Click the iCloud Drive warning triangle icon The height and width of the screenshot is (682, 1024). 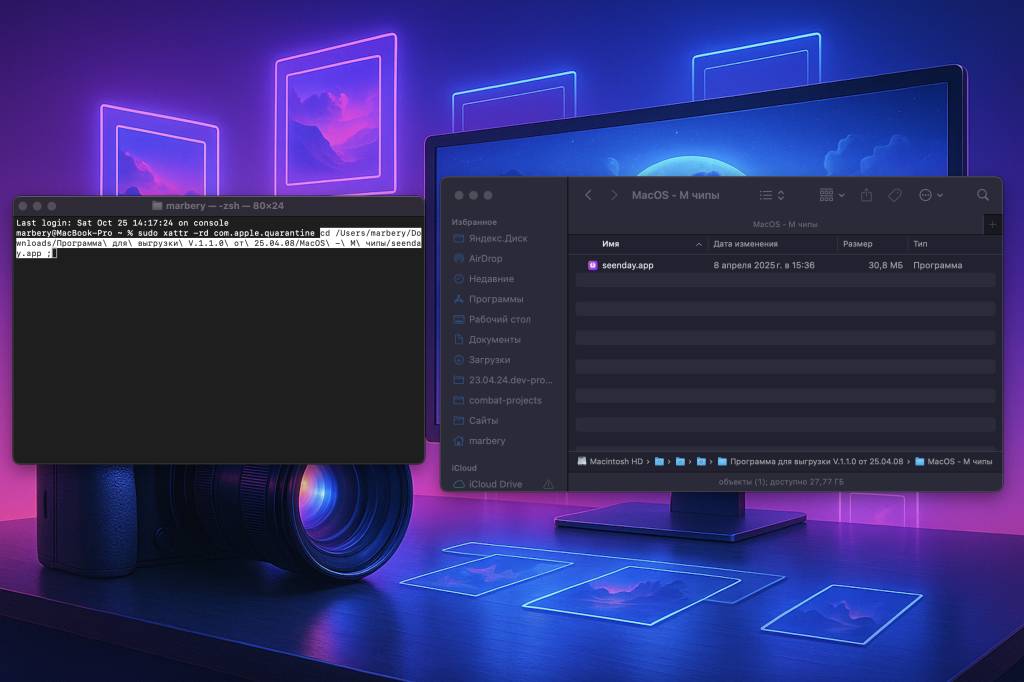pyautogui.click(x=548, y=484)
